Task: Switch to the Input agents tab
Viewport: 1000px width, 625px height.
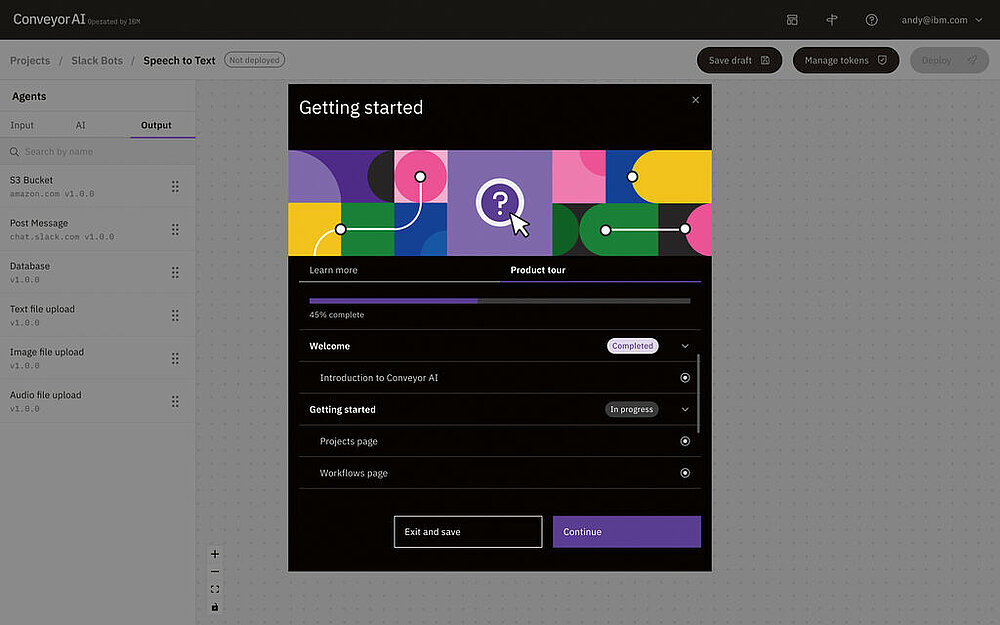Action: coord(22,126)
